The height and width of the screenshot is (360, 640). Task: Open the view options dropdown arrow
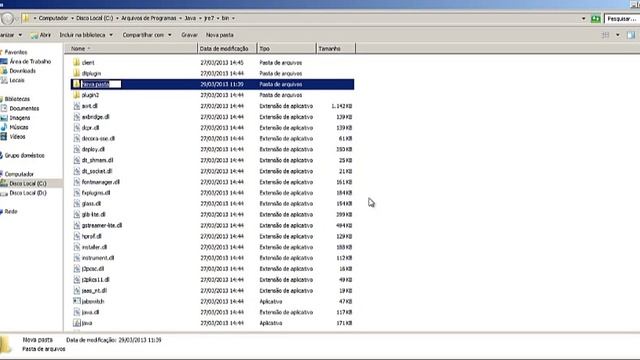618,35
